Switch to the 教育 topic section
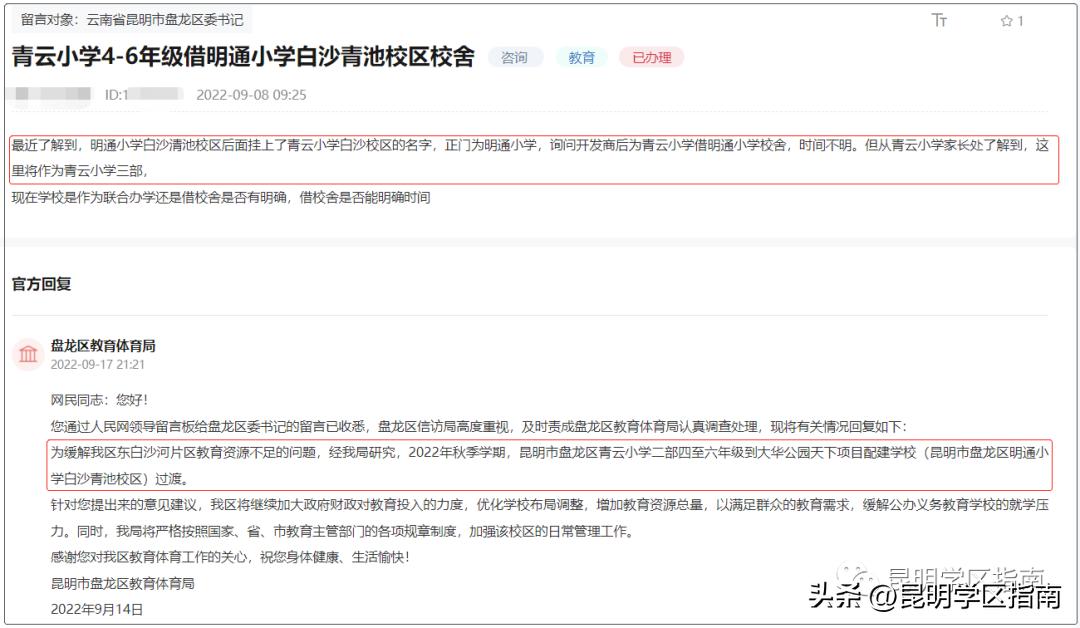The height and width of the screenshot is (628, 1080). pos(581,58)
